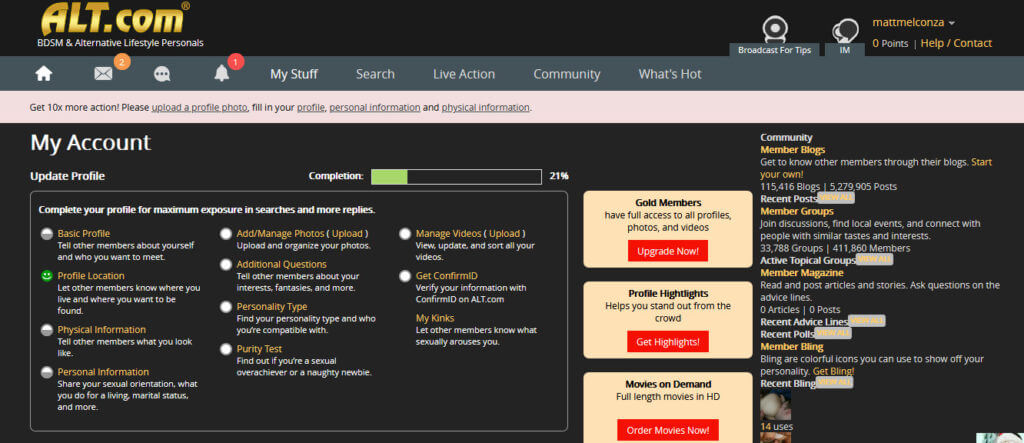Open the Basic Profile link
1024x443 pixels.
84,233
